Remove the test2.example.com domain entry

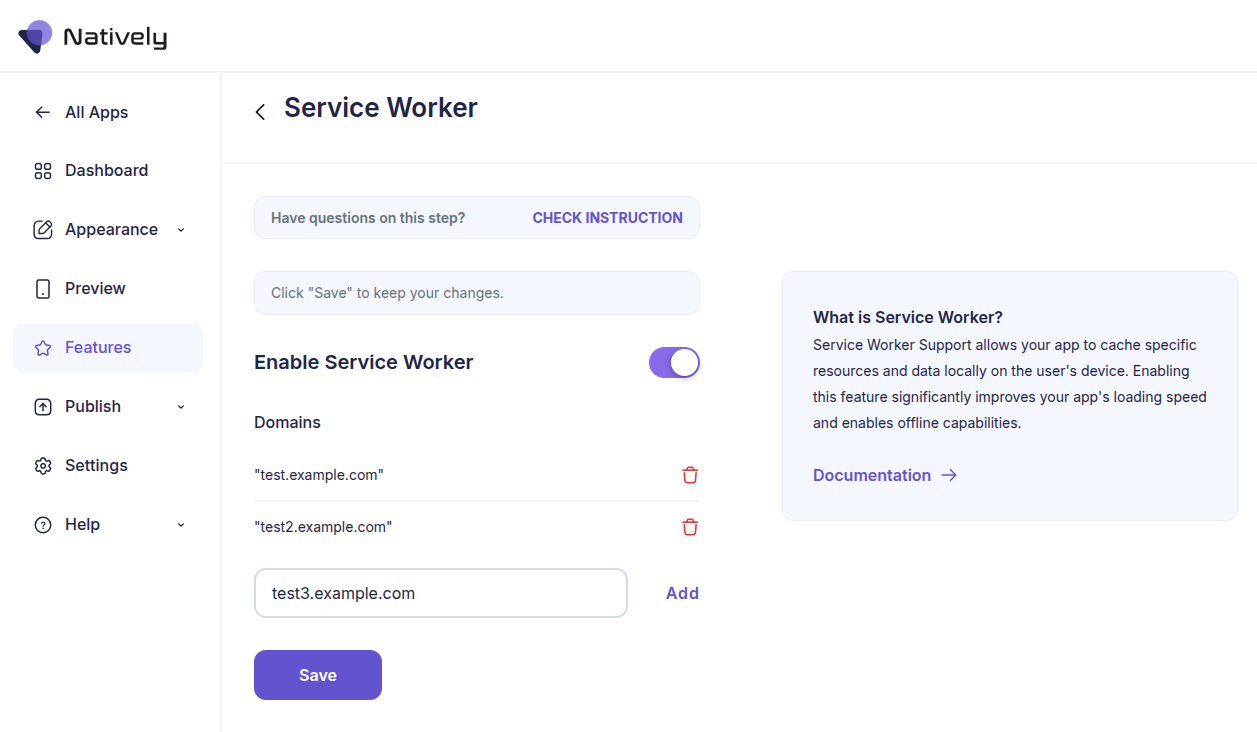690,527
